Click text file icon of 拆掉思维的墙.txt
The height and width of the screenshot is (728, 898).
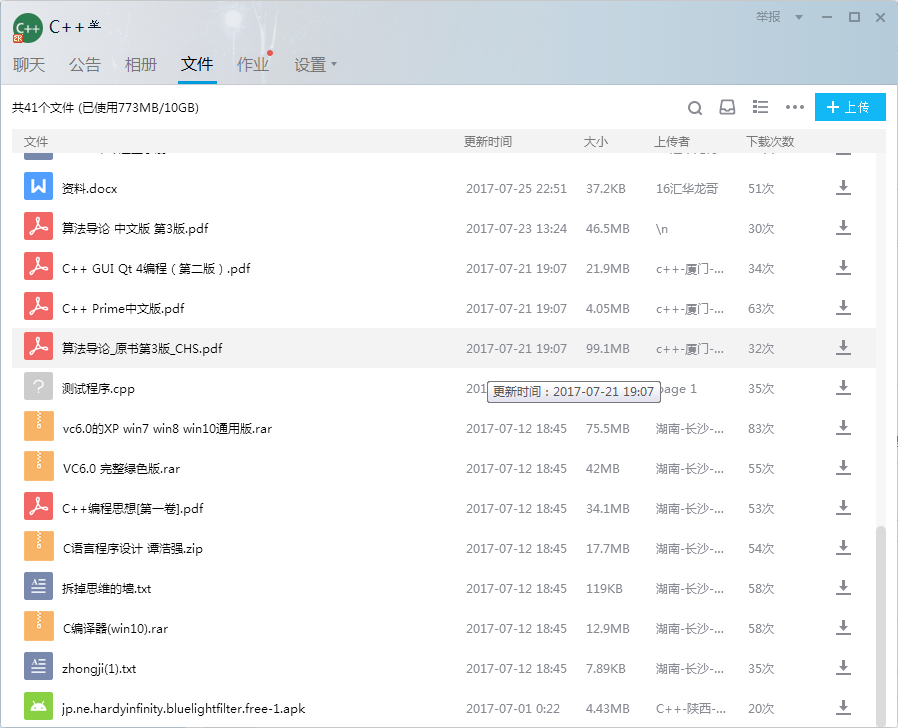click(x=38, y=586)
